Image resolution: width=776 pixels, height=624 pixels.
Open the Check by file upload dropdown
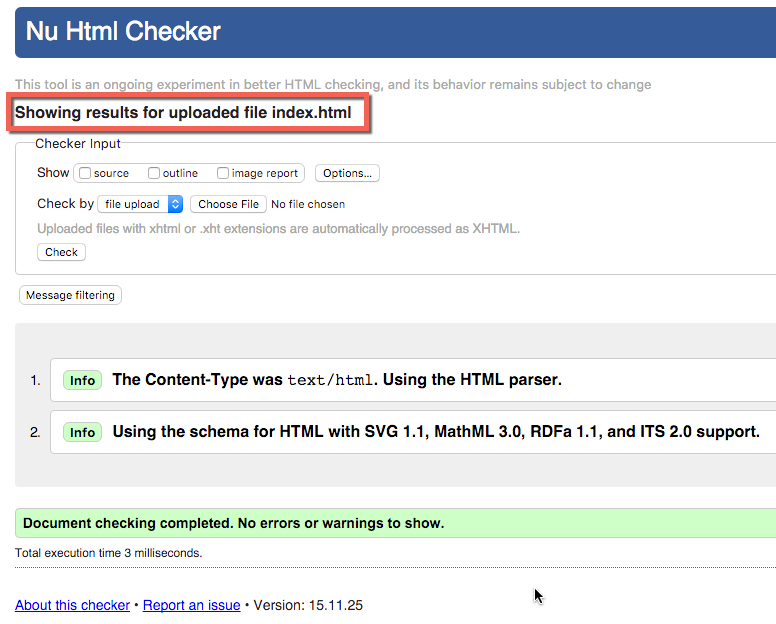coord(140,204)
